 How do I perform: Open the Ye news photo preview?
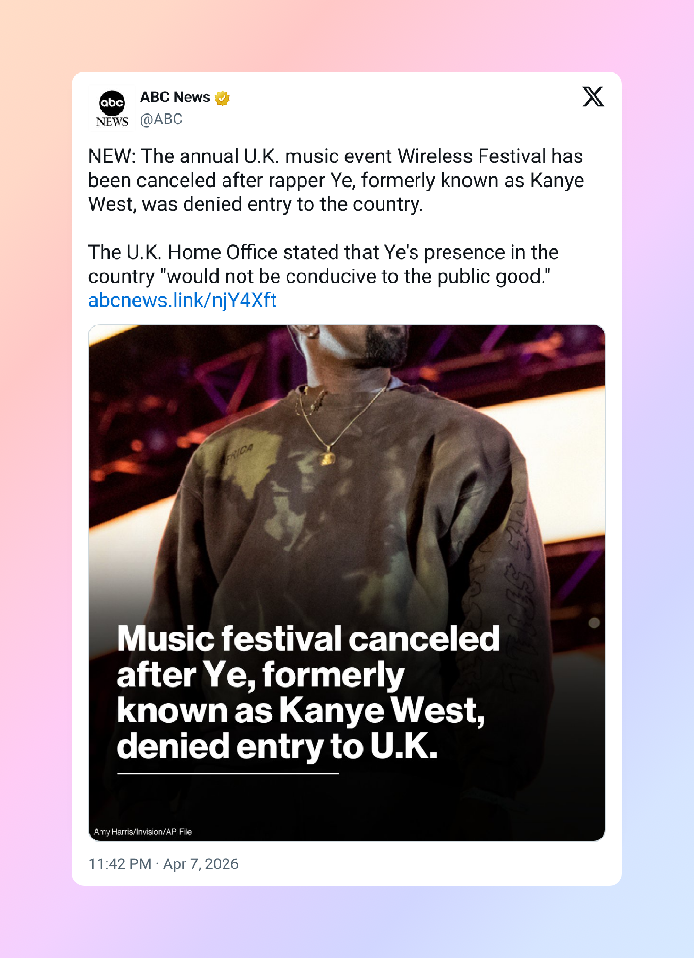point(347,582)
